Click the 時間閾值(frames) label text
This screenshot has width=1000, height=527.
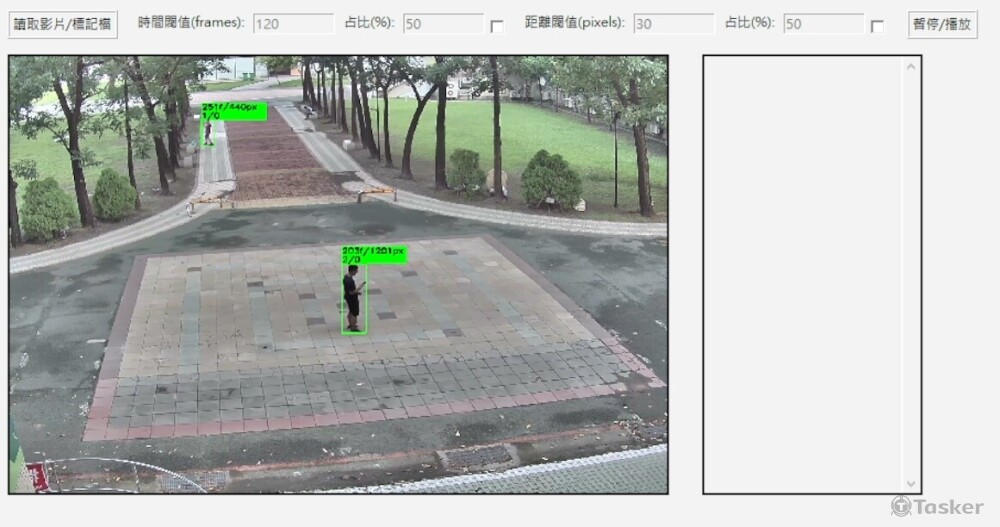pos(191,23)
